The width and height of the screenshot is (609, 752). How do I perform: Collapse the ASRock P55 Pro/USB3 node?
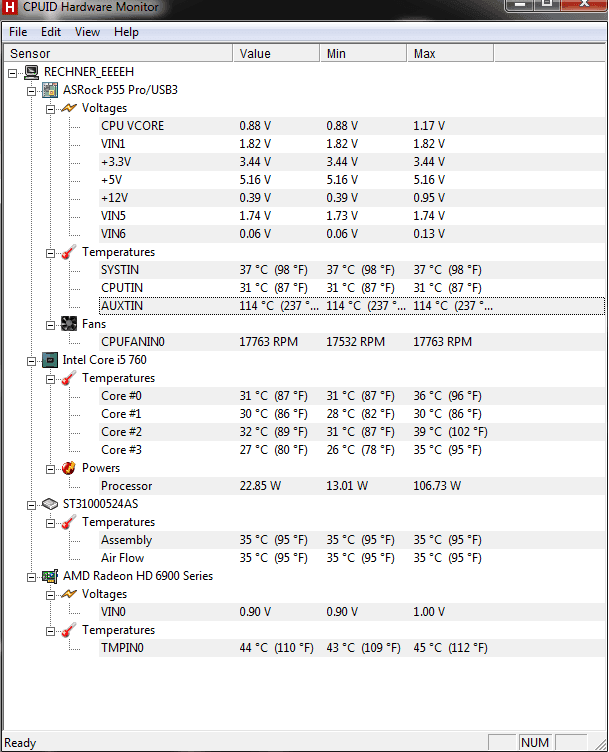pyautogui.click(x=32, y=90)
